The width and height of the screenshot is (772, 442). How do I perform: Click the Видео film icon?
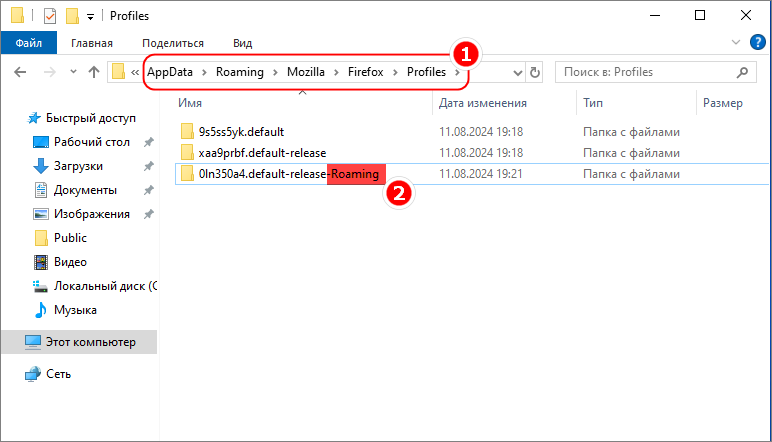click(x=40, y=262)
